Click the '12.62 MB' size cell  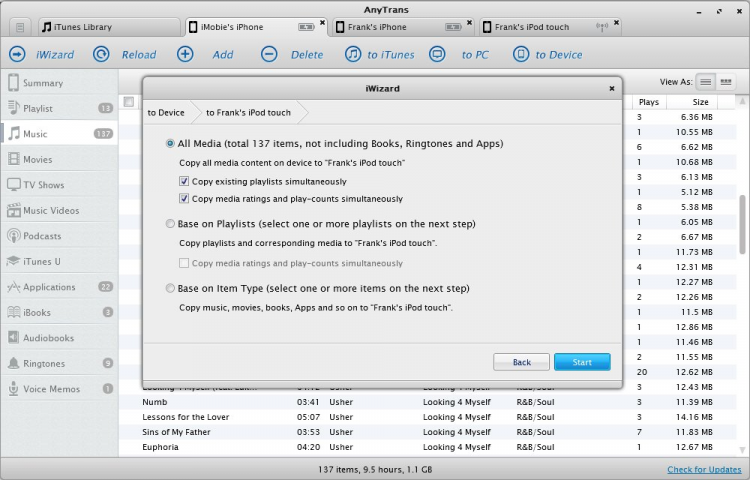694,372
